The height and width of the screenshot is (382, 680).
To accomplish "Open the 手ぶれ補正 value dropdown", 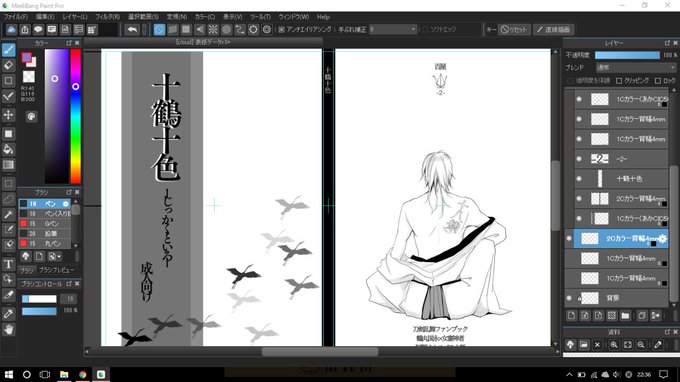I will [x=393, y=29].
